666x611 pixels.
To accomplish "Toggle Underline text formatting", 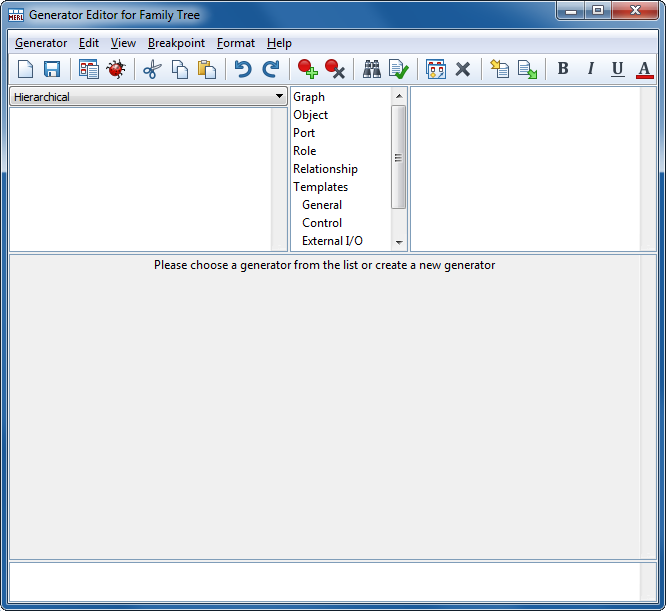I will click(617, 69).
